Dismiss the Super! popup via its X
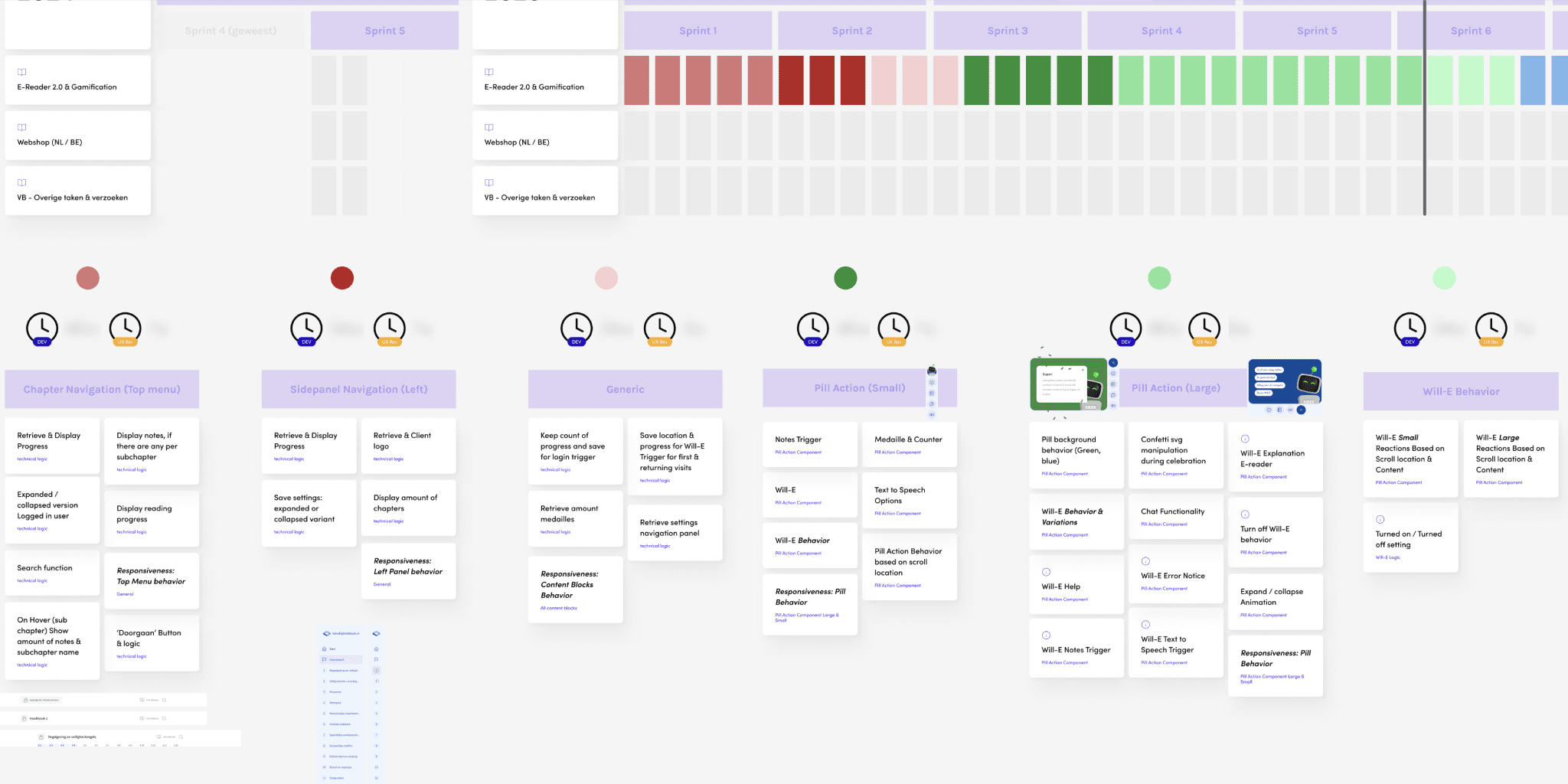 coord(1083,370)
